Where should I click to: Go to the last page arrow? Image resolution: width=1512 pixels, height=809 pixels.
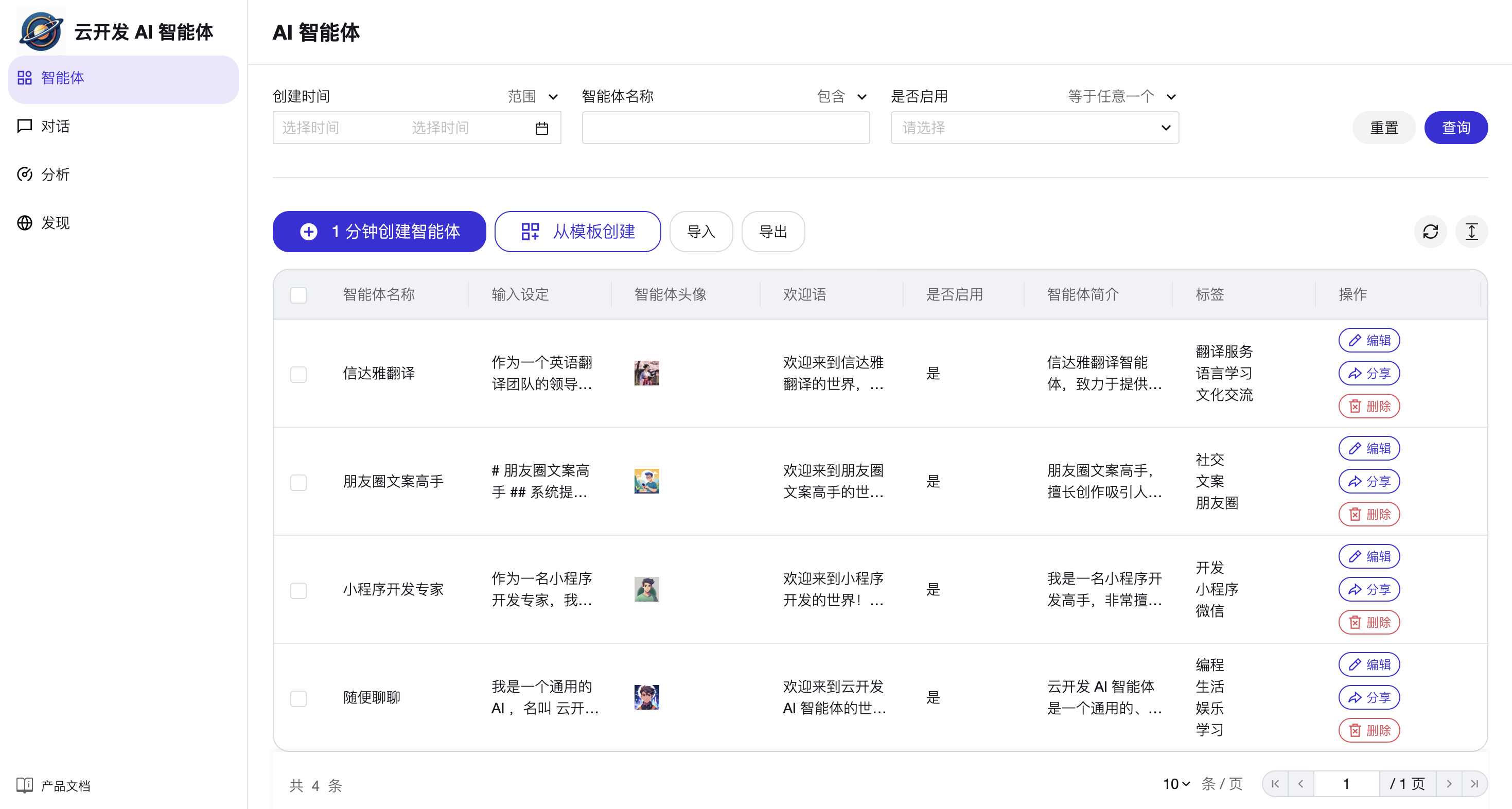click(x=1474, y=784)
